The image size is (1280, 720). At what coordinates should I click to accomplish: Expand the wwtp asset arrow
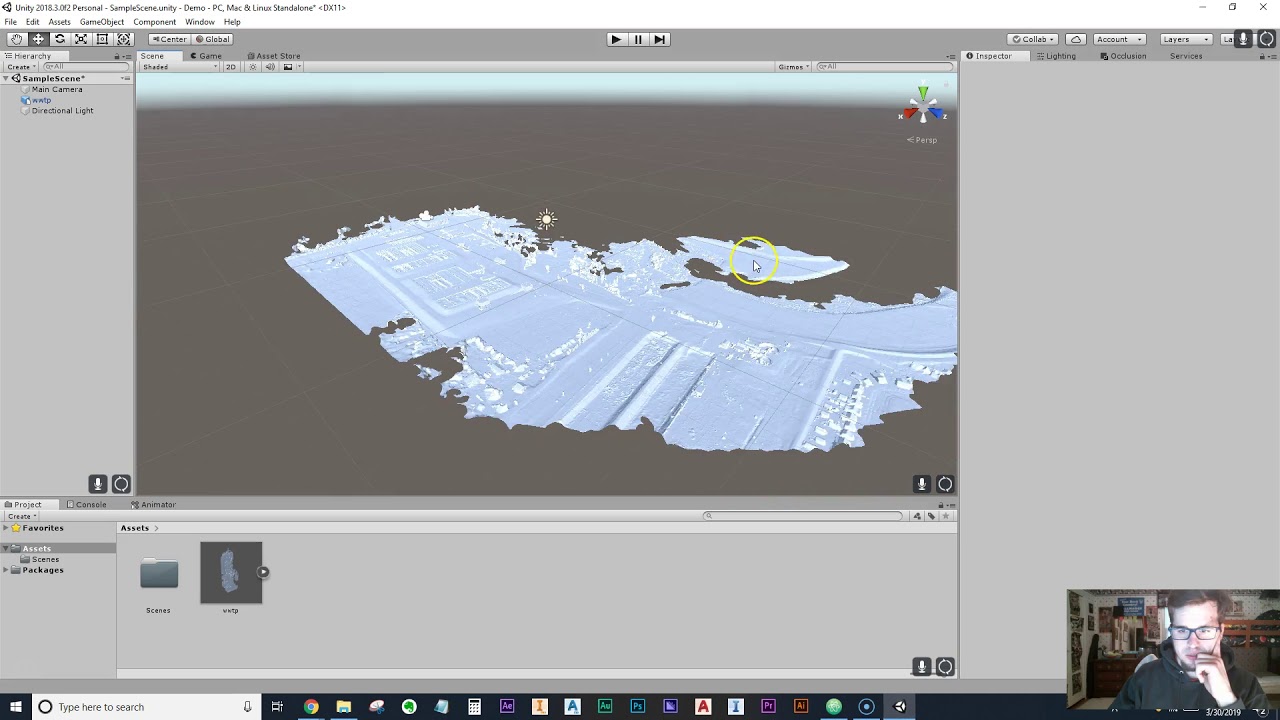[263, 573]
